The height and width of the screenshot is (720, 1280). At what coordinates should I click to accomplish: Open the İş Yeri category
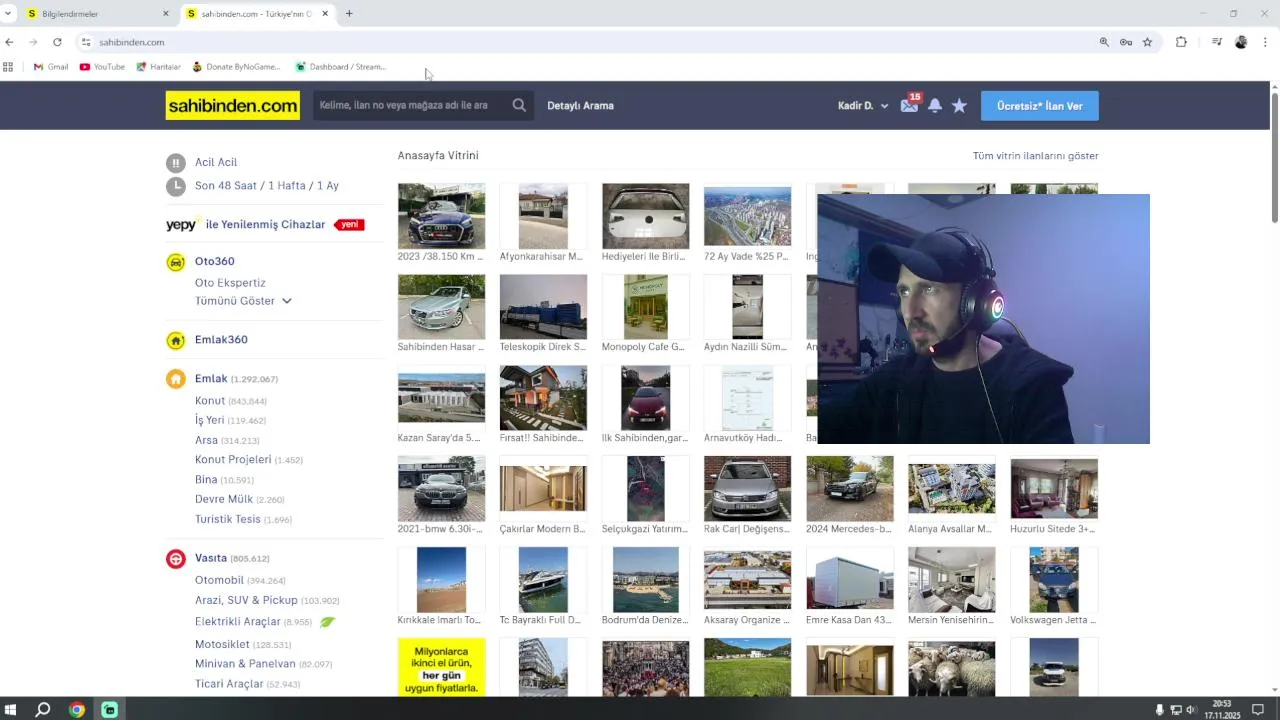[x=209, y=421]
